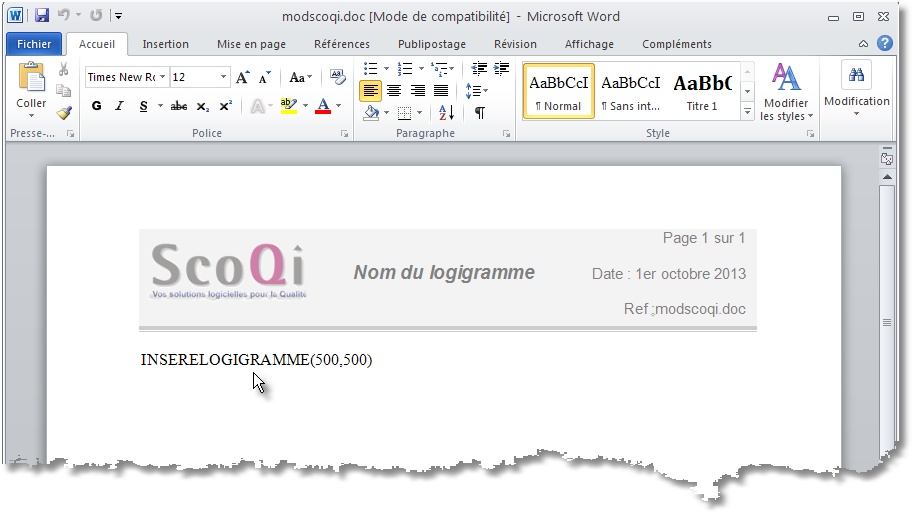Open the Modification binoculars menu
The width and height of the screenshot is (913, 515).
point(857,89)
